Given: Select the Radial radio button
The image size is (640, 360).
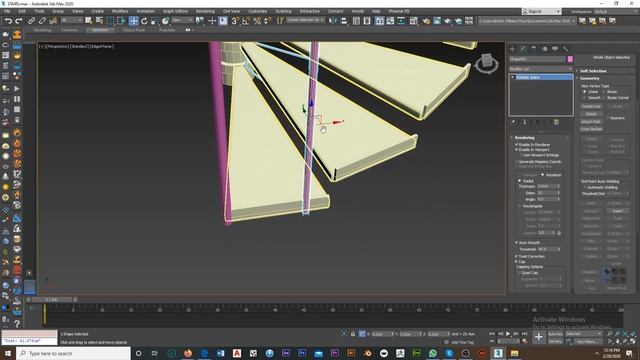Looking at the screenshot, I should [x=520, y=180].
